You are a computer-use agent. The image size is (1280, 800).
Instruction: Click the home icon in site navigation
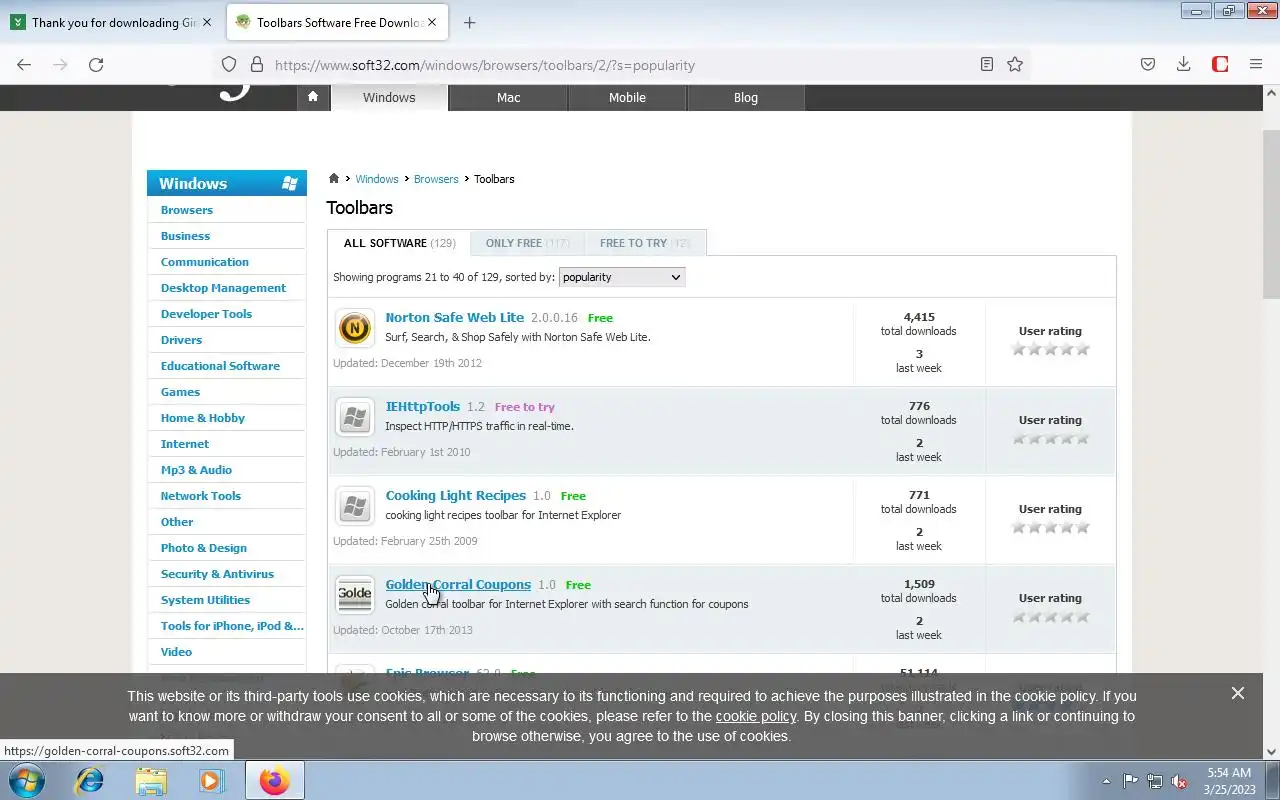click(x=313, y=97)
